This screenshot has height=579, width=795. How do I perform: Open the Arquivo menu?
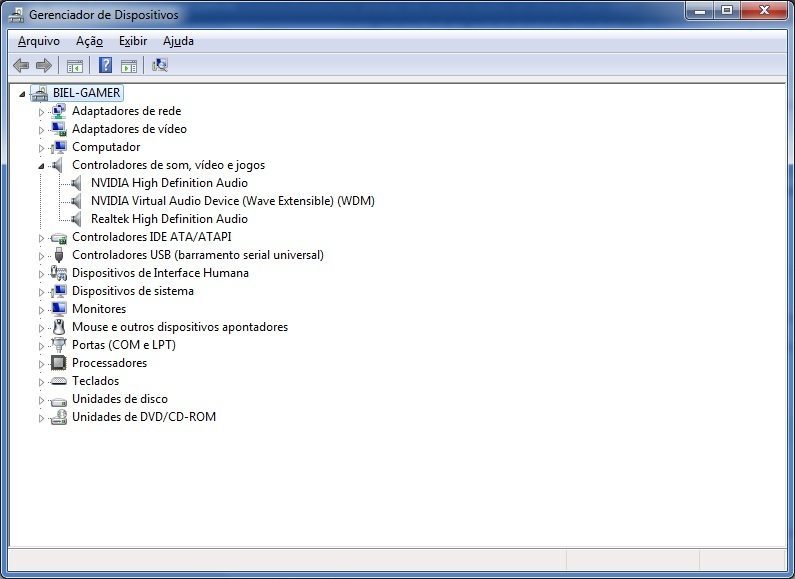39,41
